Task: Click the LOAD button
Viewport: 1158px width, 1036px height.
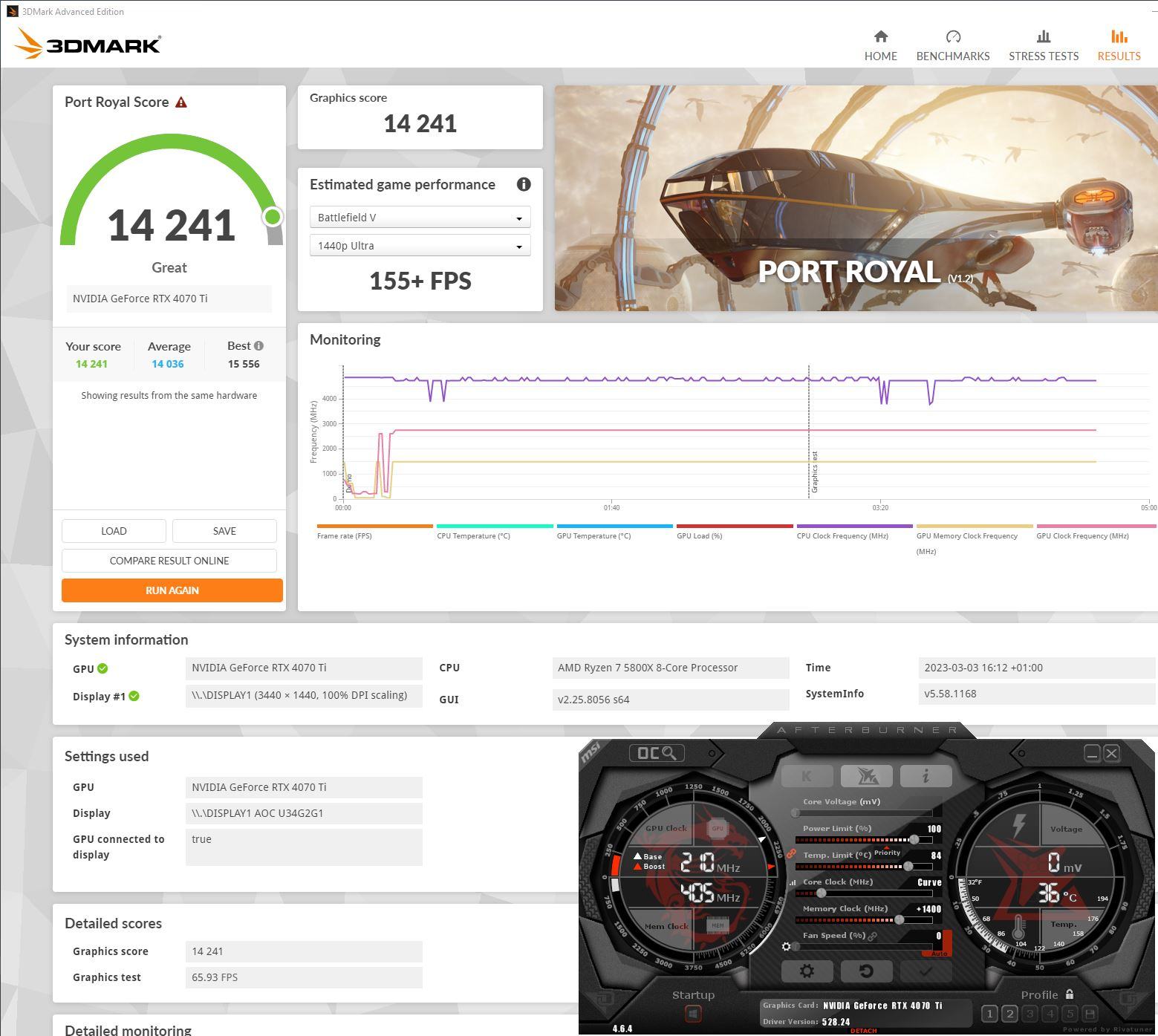Action: pos(114,530)
